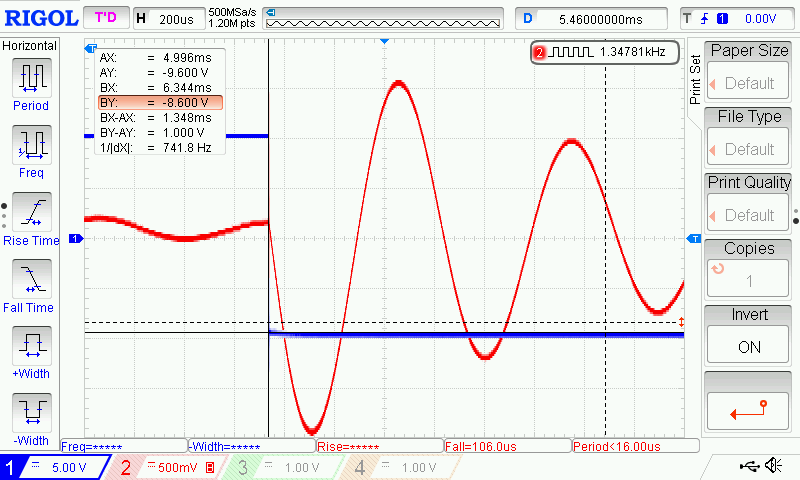Image resolution: width=800 pixels, height=480 pixels.
Task: Open the Paper Size option
Action: click(748, 69)
